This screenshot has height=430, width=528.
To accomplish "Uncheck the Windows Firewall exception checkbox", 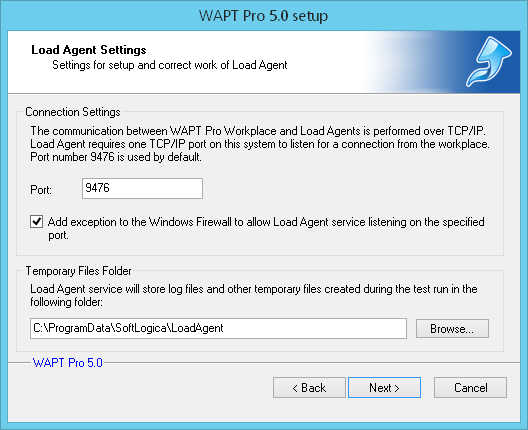I will tap(36, 222).
